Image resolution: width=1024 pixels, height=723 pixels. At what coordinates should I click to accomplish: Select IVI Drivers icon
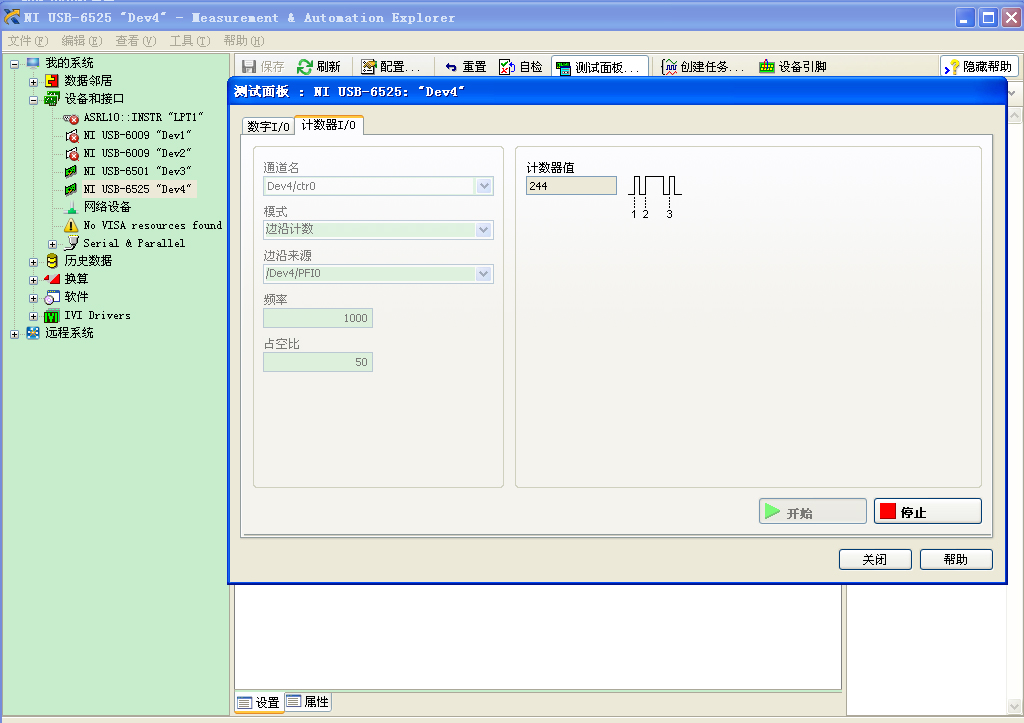(x=52, y=316)
